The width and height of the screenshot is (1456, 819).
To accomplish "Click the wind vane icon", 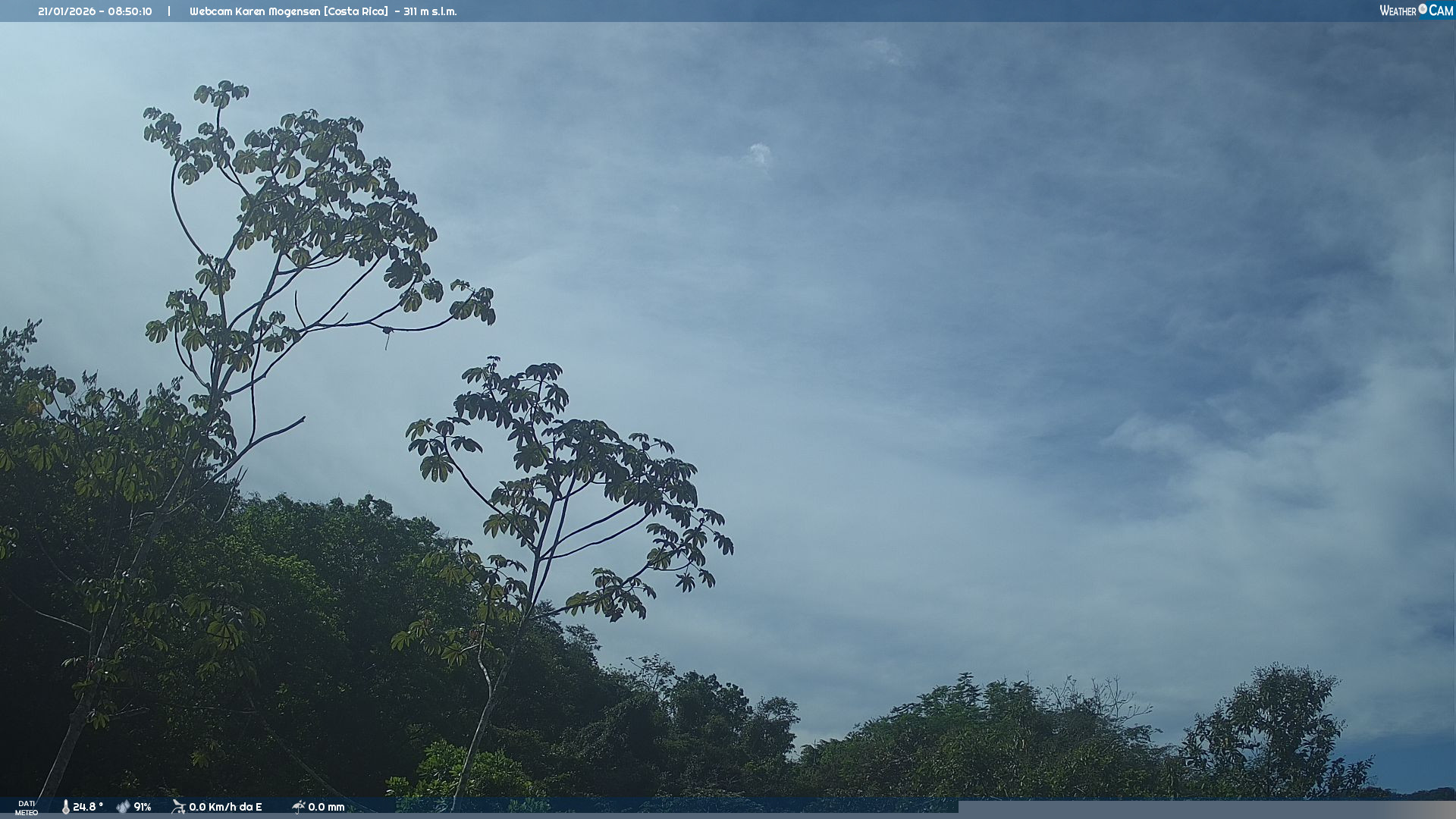I will coord(179,806).
